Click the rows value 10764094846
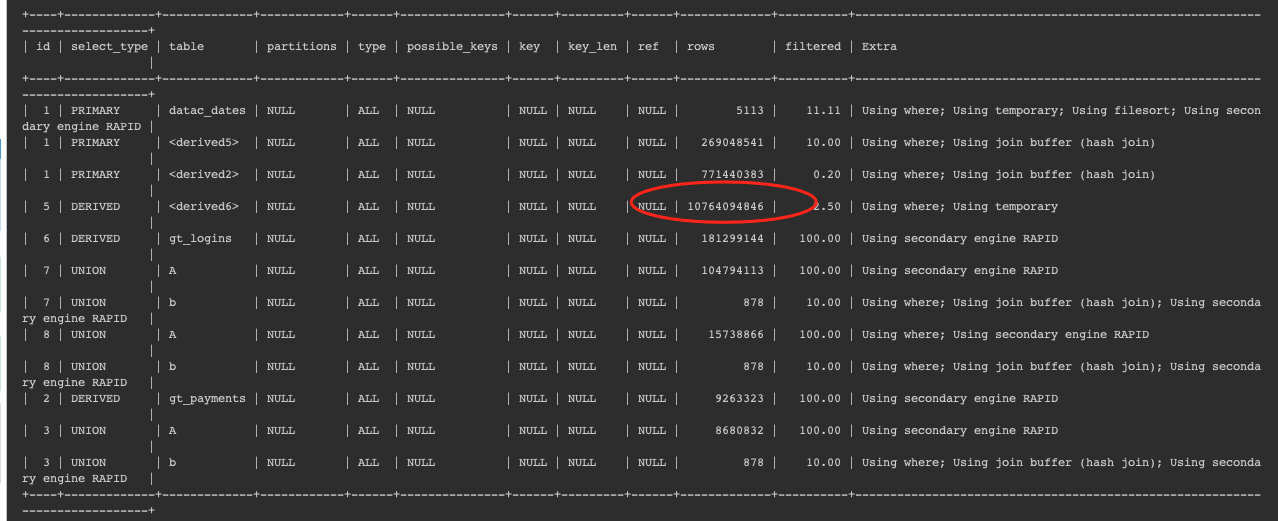 tap(725, 207)
